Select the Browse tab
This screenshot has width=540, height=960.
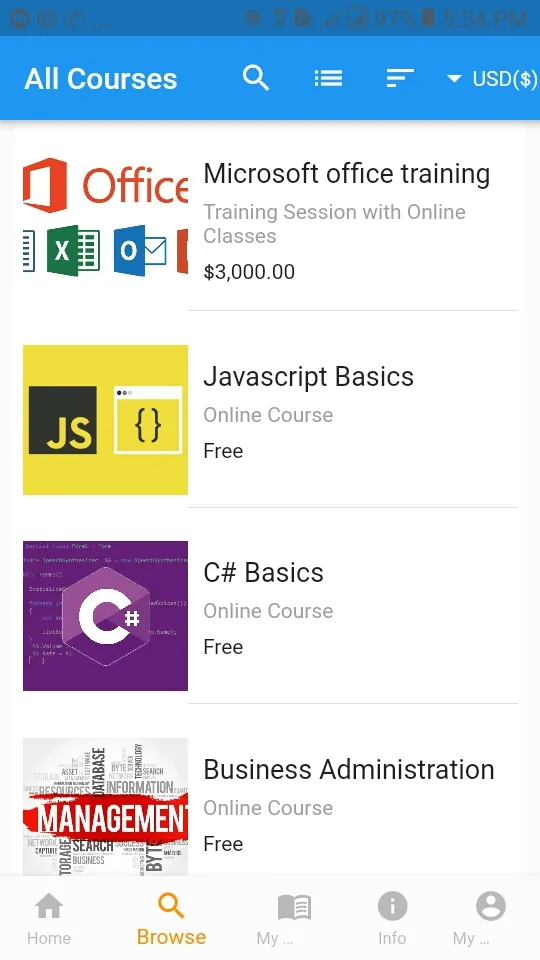pos(171,918)
